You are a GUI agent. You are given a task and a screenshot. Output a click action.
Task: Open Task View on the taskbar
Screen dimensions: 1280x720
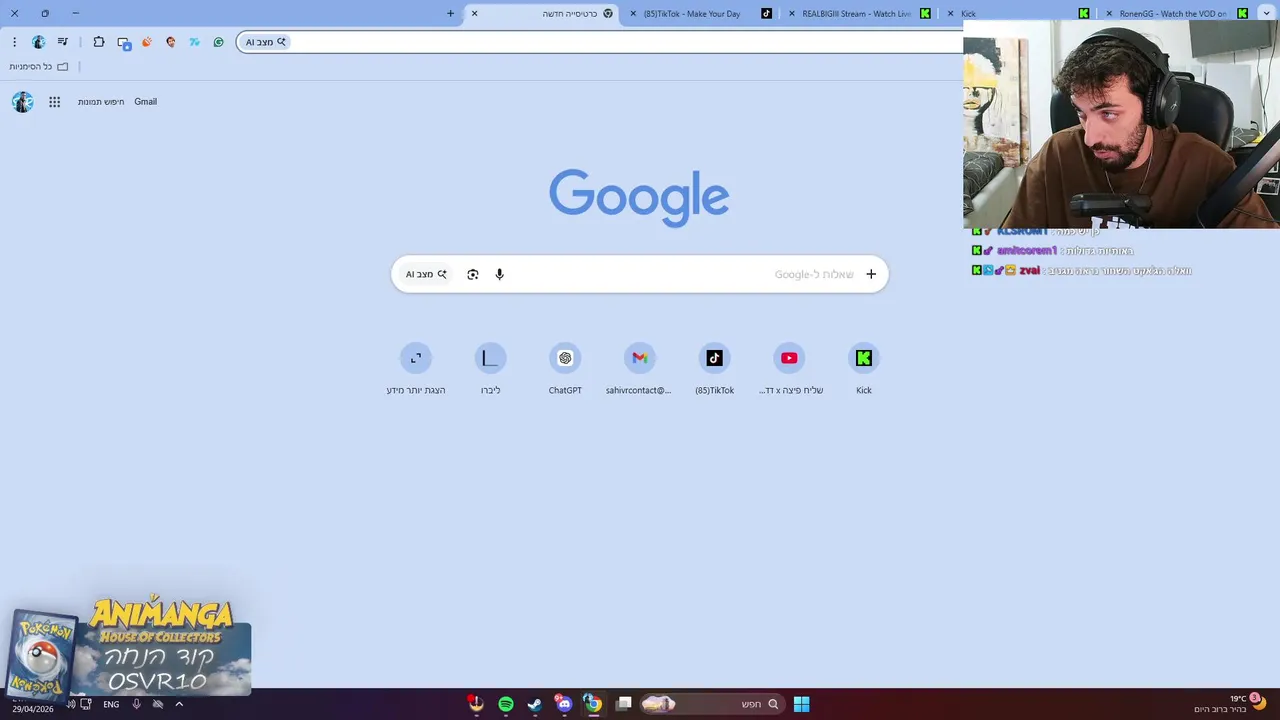click(624, 704)
